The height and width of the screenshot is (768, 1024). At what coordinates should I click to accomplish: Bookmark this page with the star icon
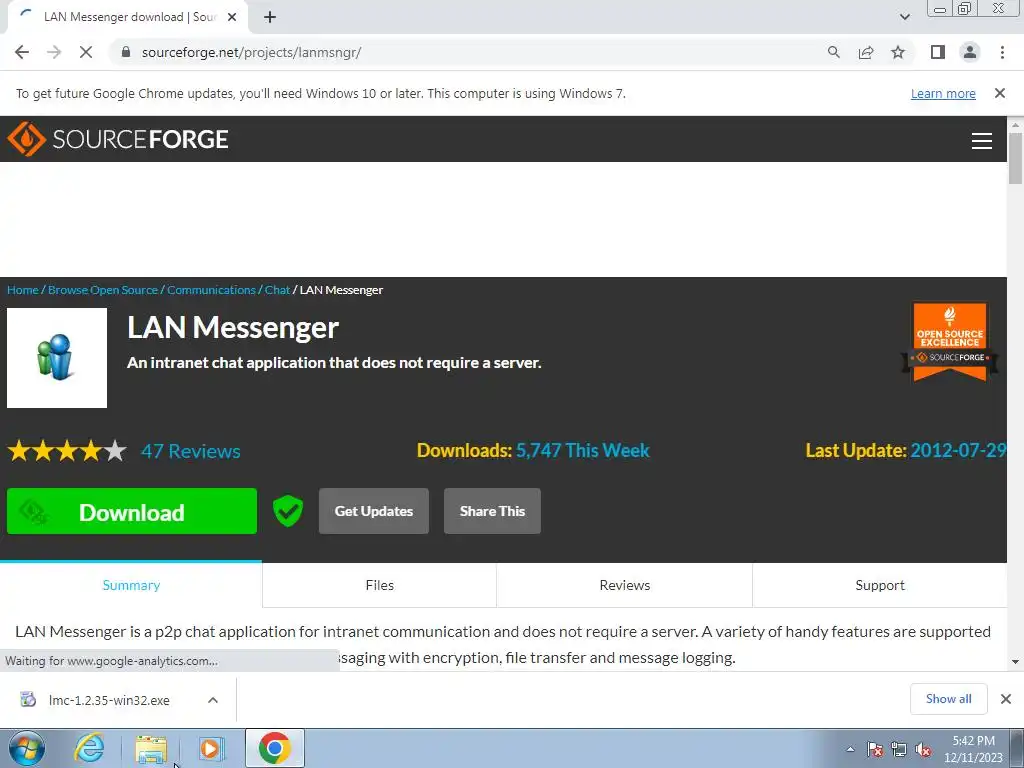898,52
